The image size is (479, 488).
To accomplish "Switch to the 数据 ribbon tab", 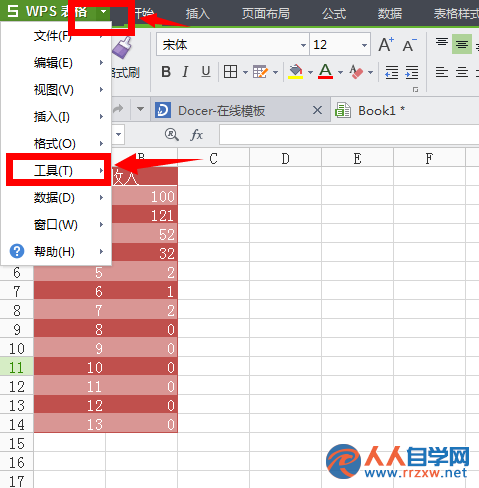I will (x=390, y=14).
